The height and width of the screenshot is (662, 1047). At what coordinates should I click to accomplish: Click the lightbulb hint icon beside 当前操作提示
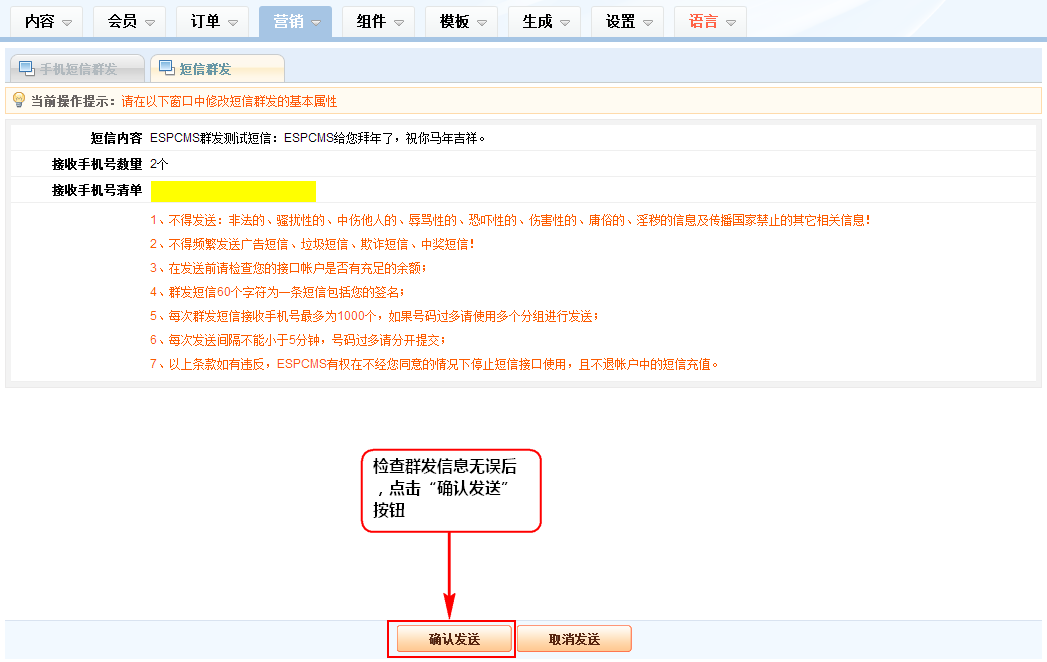[18, 100]
